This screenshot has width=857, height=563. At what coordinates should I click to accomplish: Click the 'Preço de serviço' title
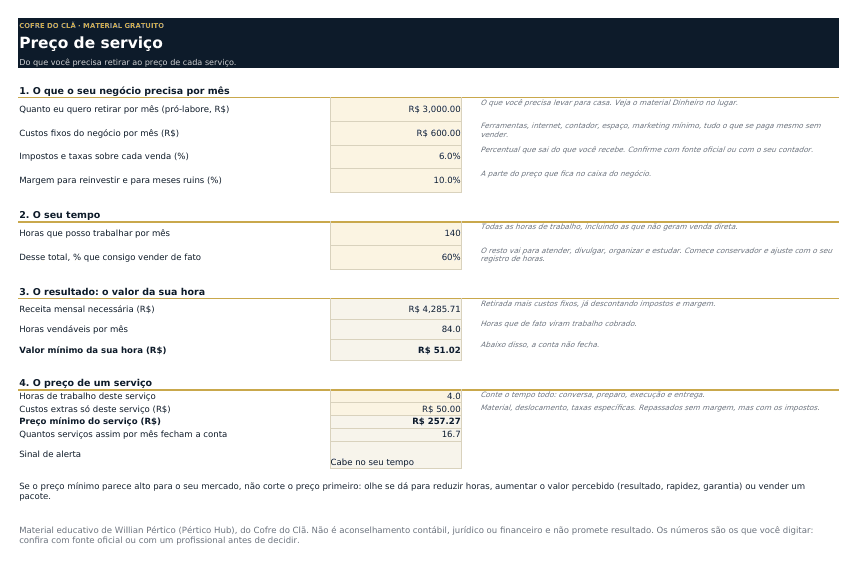(x=91, y=43)
